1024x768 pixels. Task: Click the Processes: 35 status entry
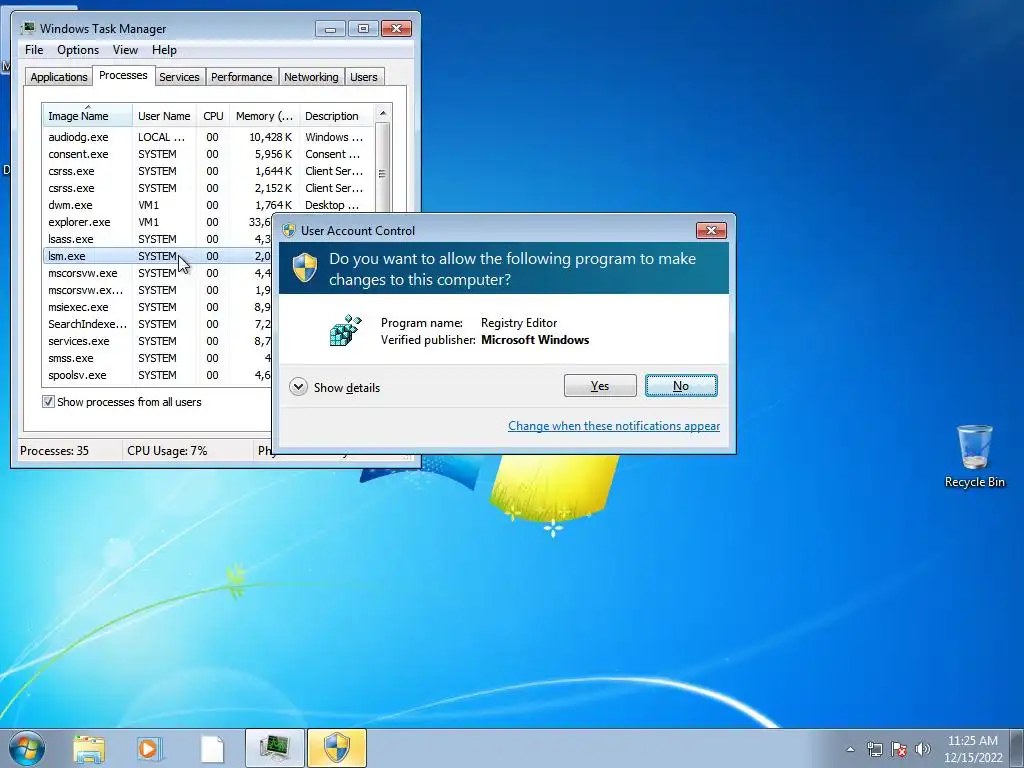[54, 451]
